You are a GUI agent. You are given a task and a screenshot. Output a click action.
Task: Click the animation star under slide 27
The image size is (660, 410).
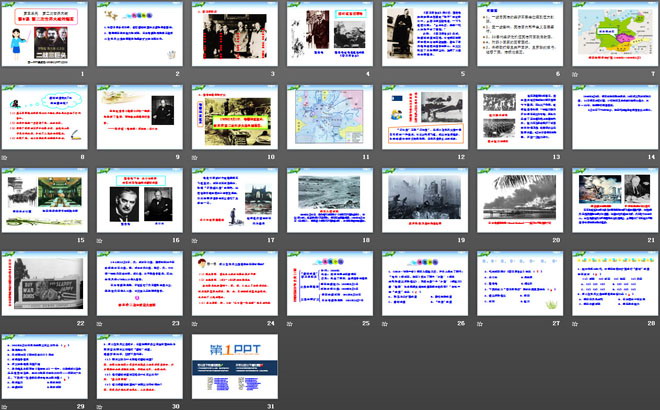479,323
